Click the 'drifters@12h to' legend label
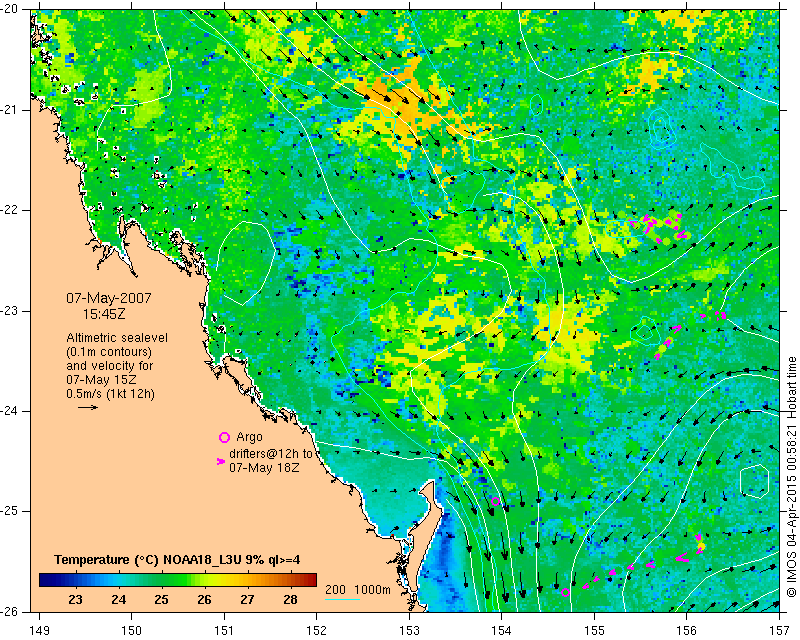This screenshot has width=800, height=640. click(x=270, y=453)
